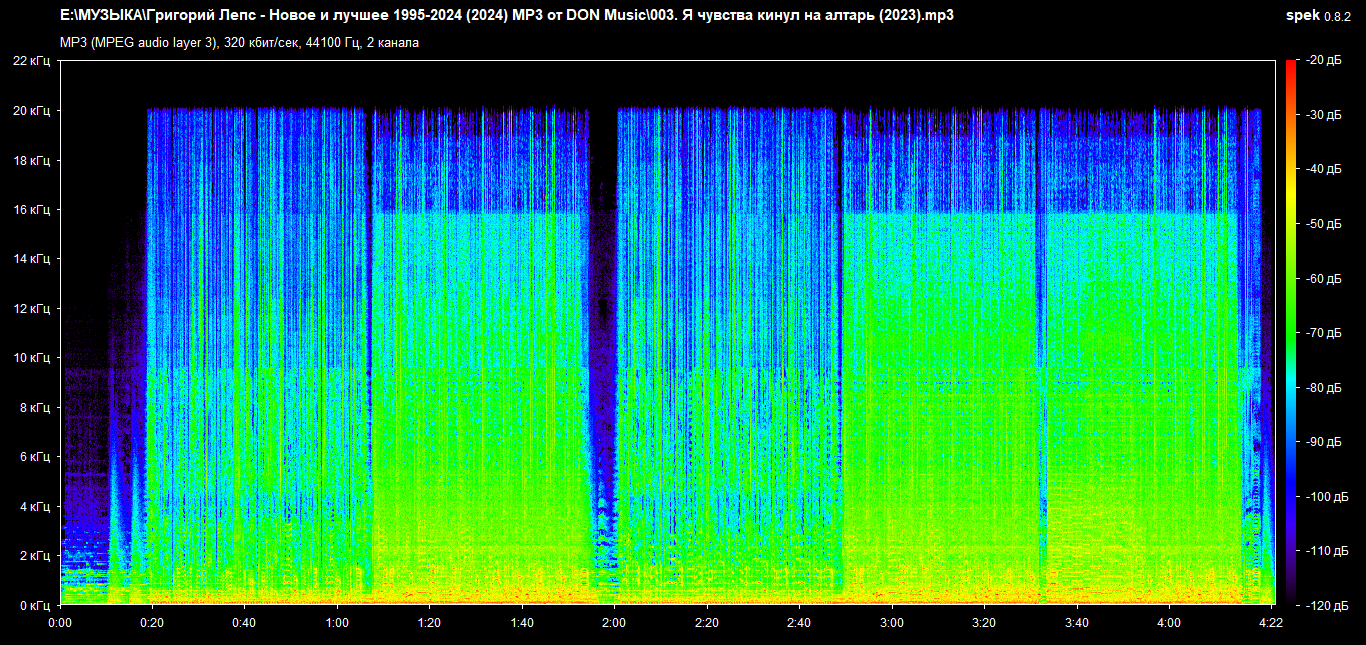Click the dark quiet gap near 2:00 in spectrogram

click(x=602, y=300)
